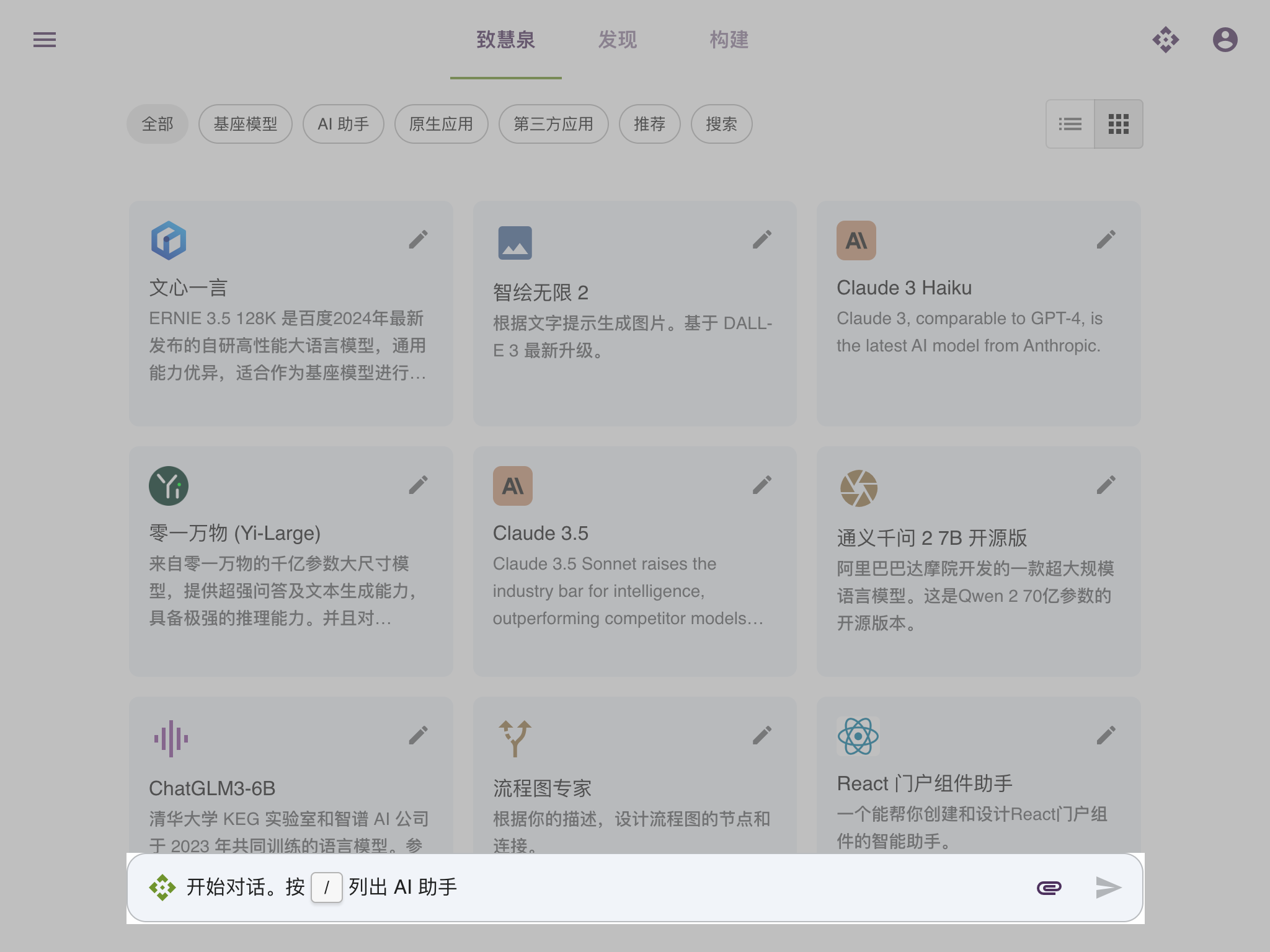Image resolution: width=1270 pixels, height=952 pixels.
Task: Select the 第三方应用 filter chip
Action: [554, 124]
